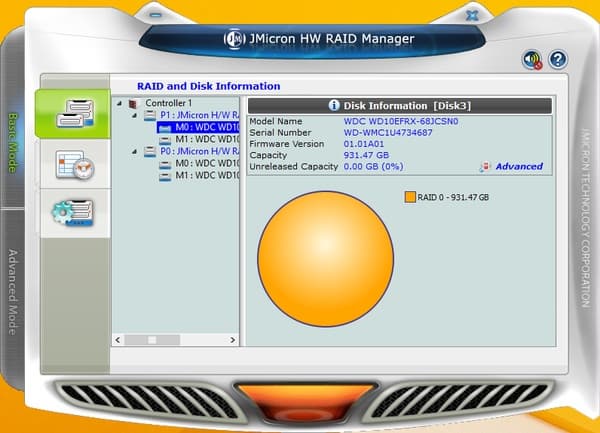Click the tree scrollbar right arrow
This screenshot has width=600, height=433.
coord(233,340)
